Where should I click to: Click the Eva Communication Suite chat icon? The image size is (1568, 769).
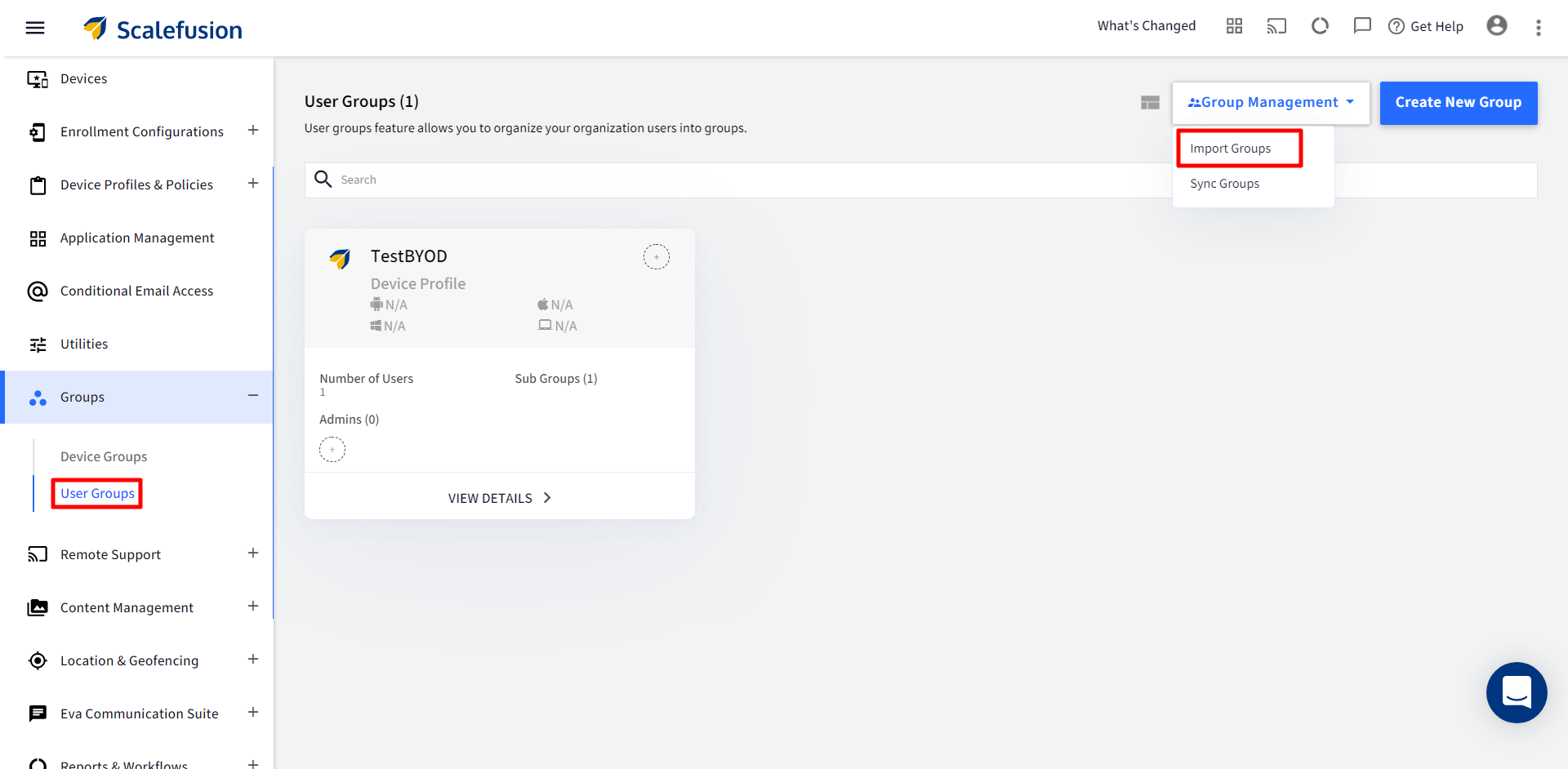pyautogui.click(x=38, y=713)
